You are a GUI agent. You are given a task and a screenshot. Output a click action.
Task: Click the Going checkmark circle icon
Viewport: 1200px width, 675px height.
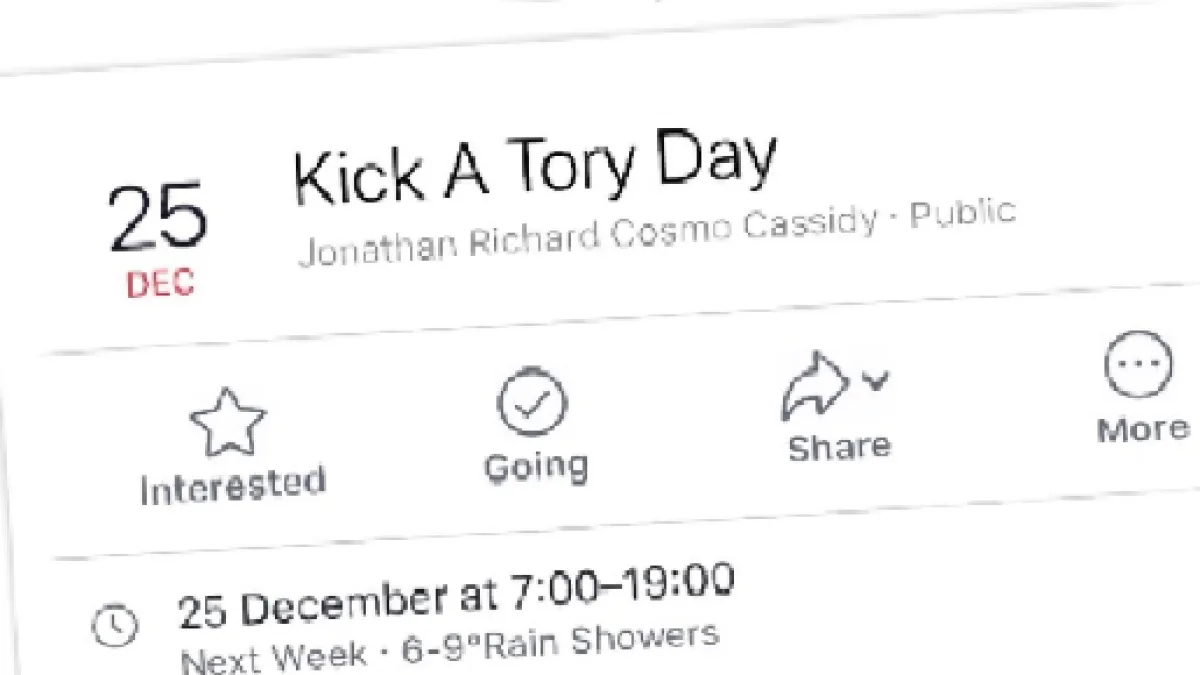532,405
